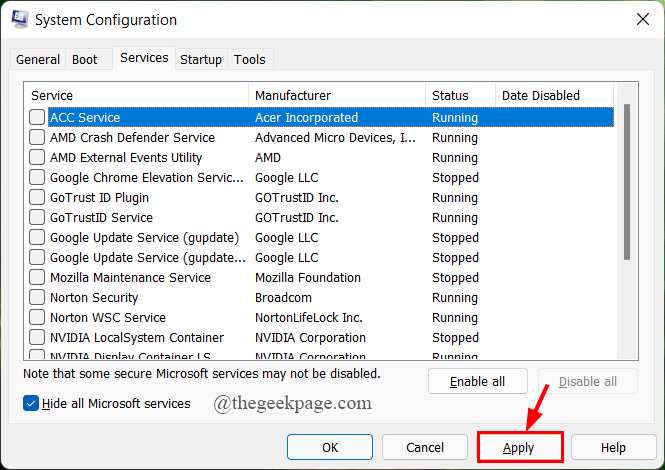Click the System Configuration title bar icon

click(20, 20)
